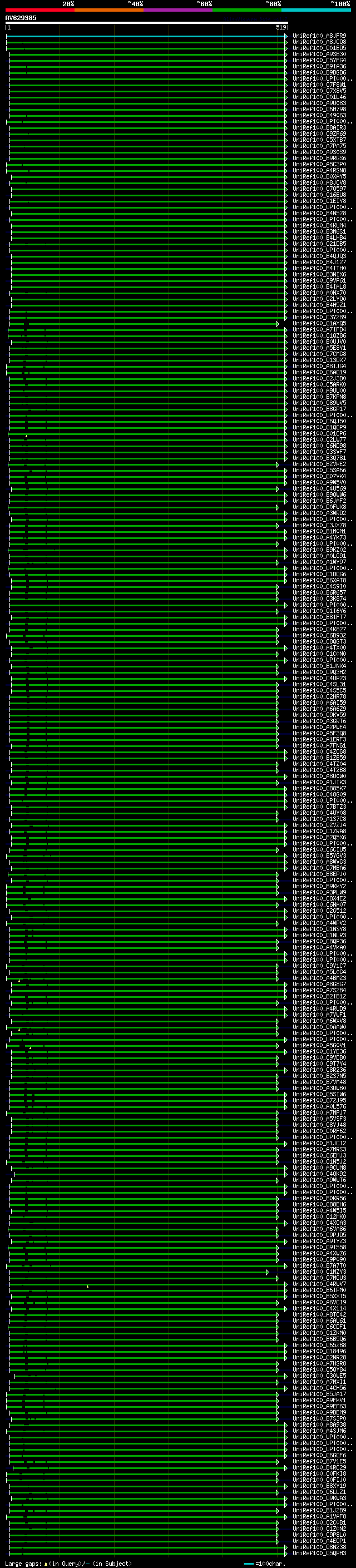Viewport: 356px width, 1568px height.
Task: Select the UniRef100_B3NIX6 label
Action: 319,275
